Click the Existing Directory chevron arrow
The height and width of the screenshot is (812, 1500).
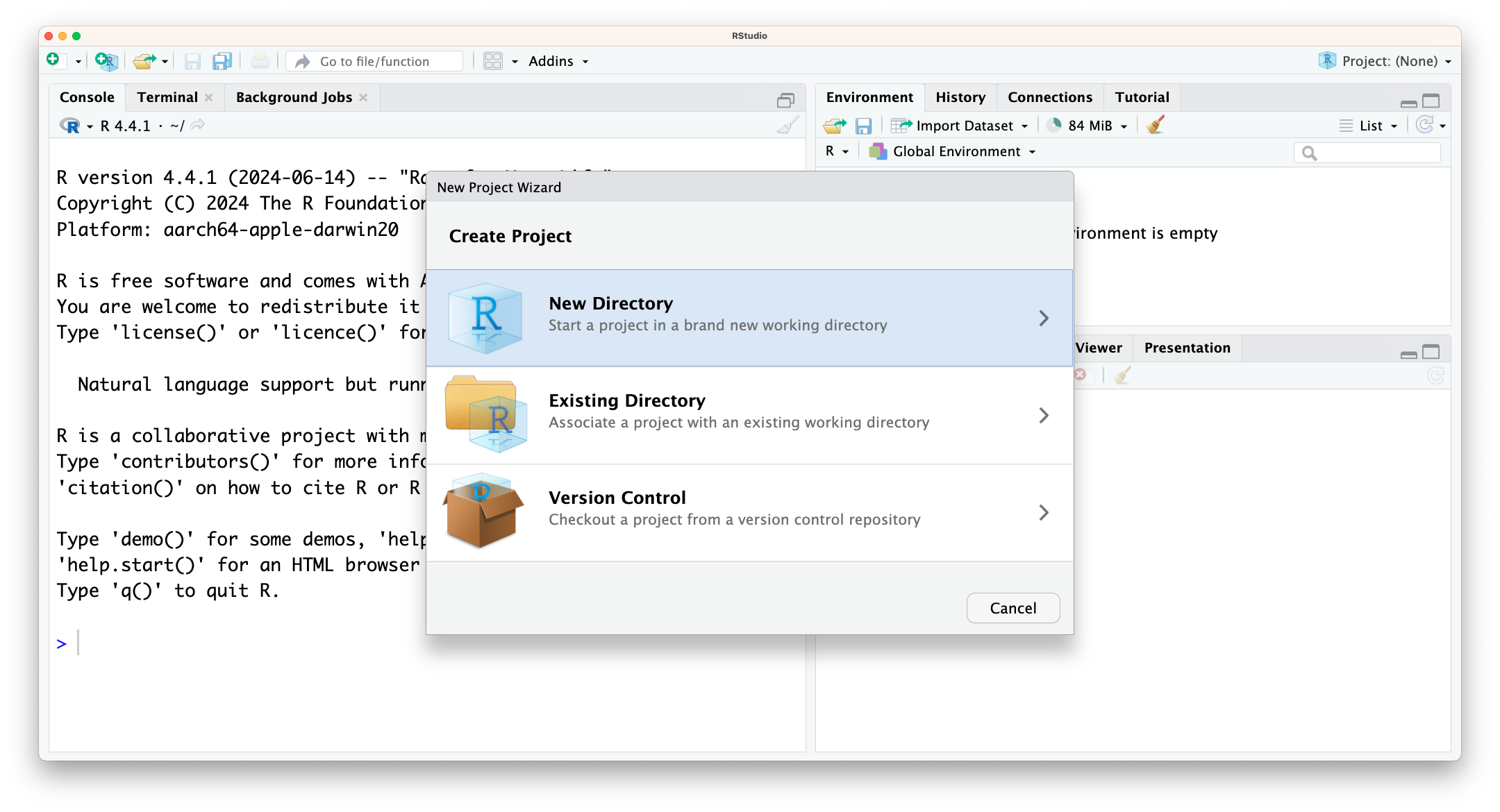pyautogui.click(x=1044, y=415)
